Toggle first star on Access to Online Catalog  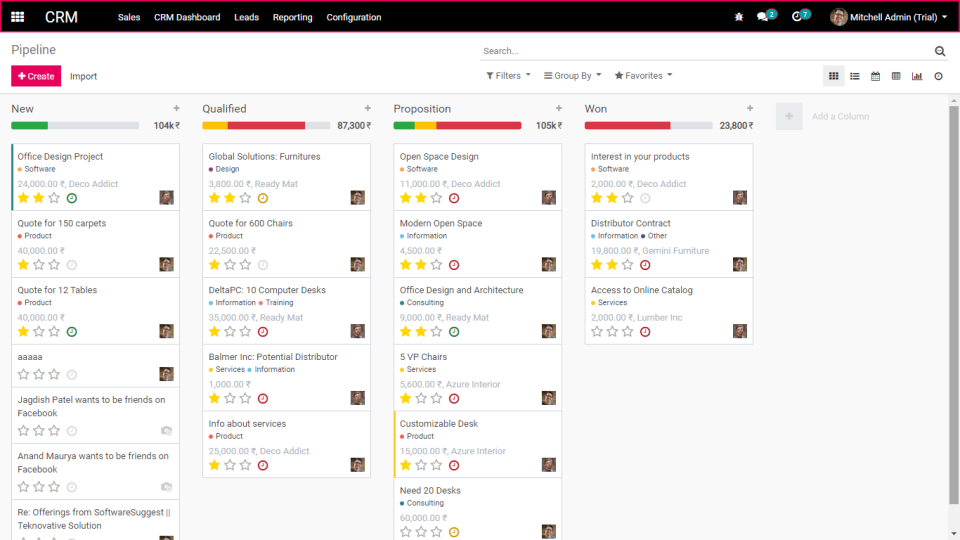597,331
